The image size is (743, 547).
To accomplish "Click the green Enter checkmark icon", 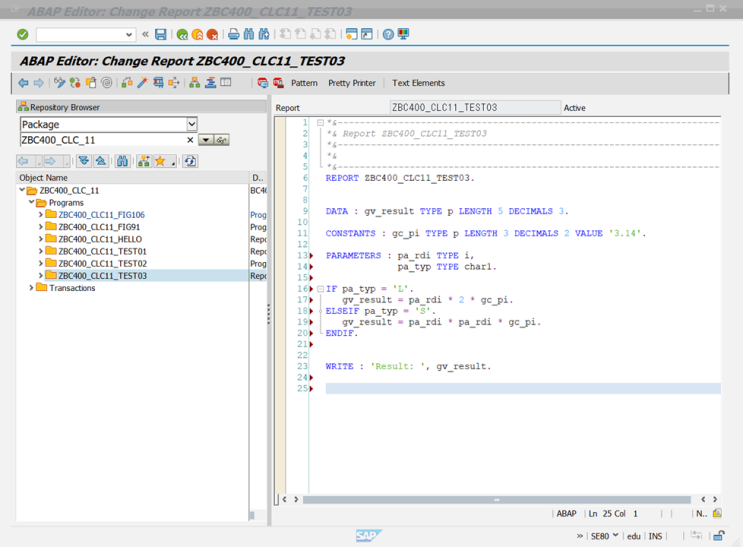I will click(22, 34).
